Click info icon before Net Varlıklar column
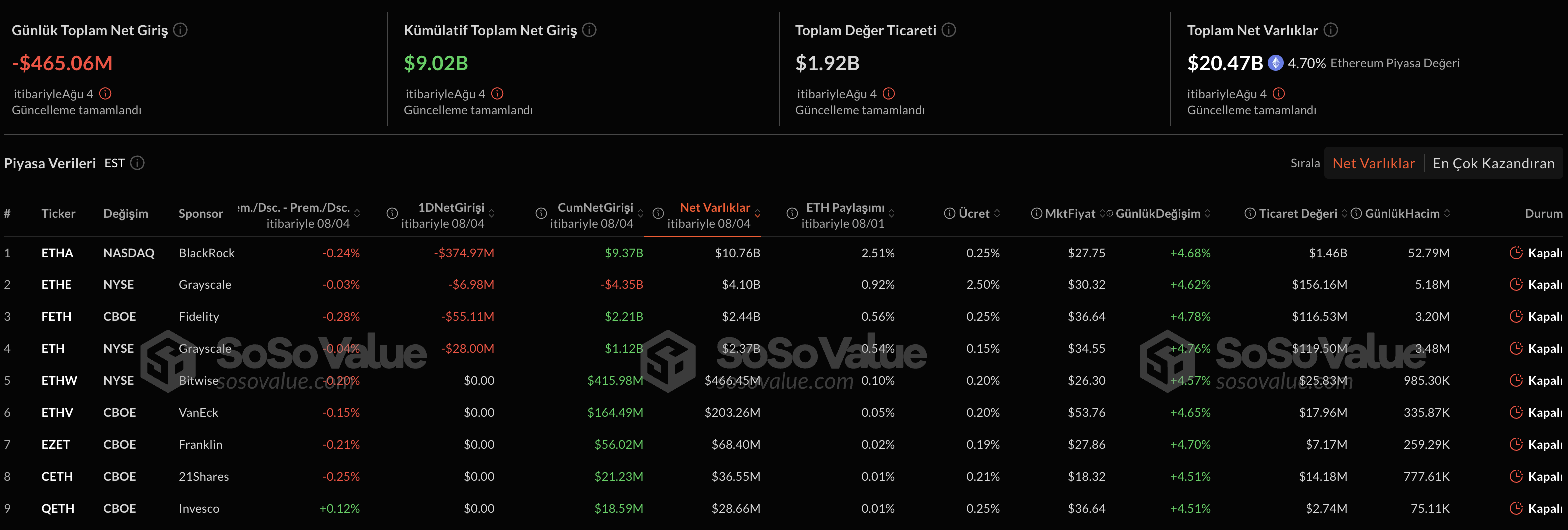 click(658, 213)
